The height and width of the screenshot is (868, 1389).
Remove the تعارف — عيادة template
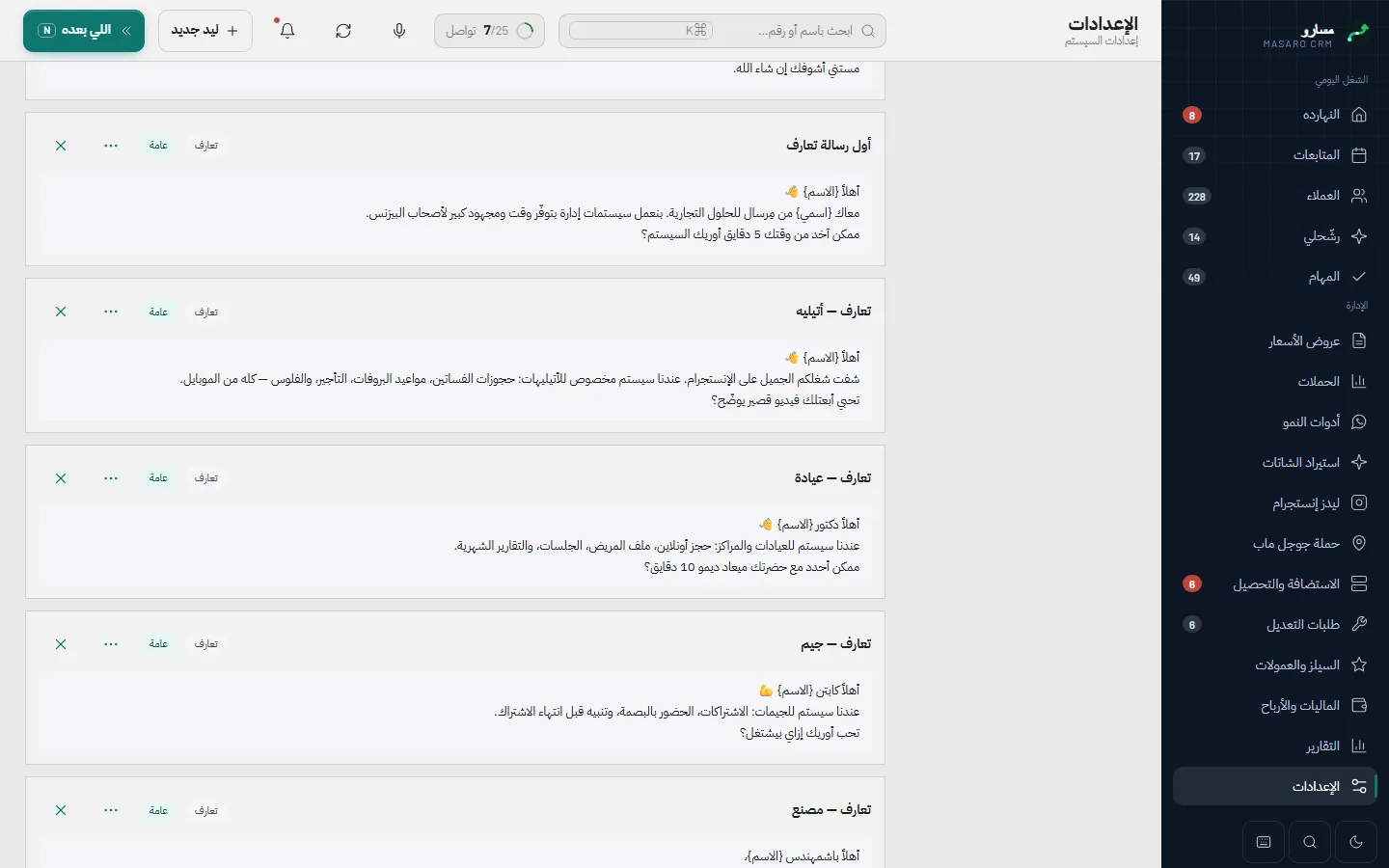click(x=61, y=478)
